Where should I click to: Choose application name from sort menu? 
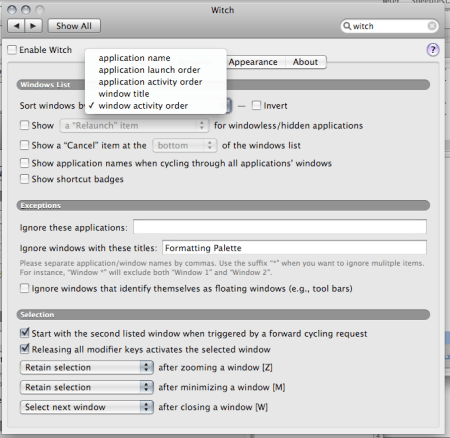coord(156,58)
